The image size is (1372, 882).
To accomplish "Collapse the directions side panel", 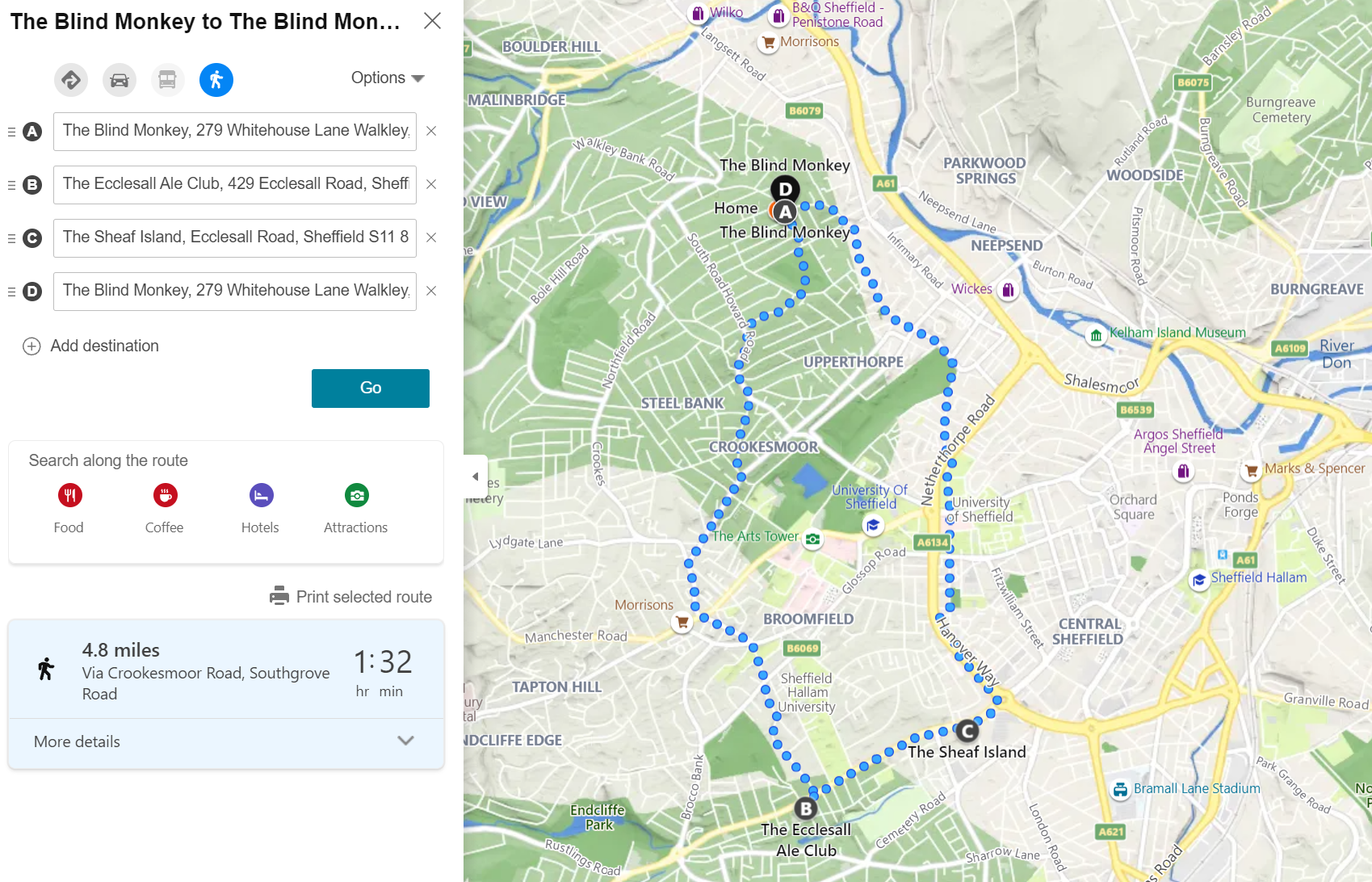I will (x=476, y=477).
